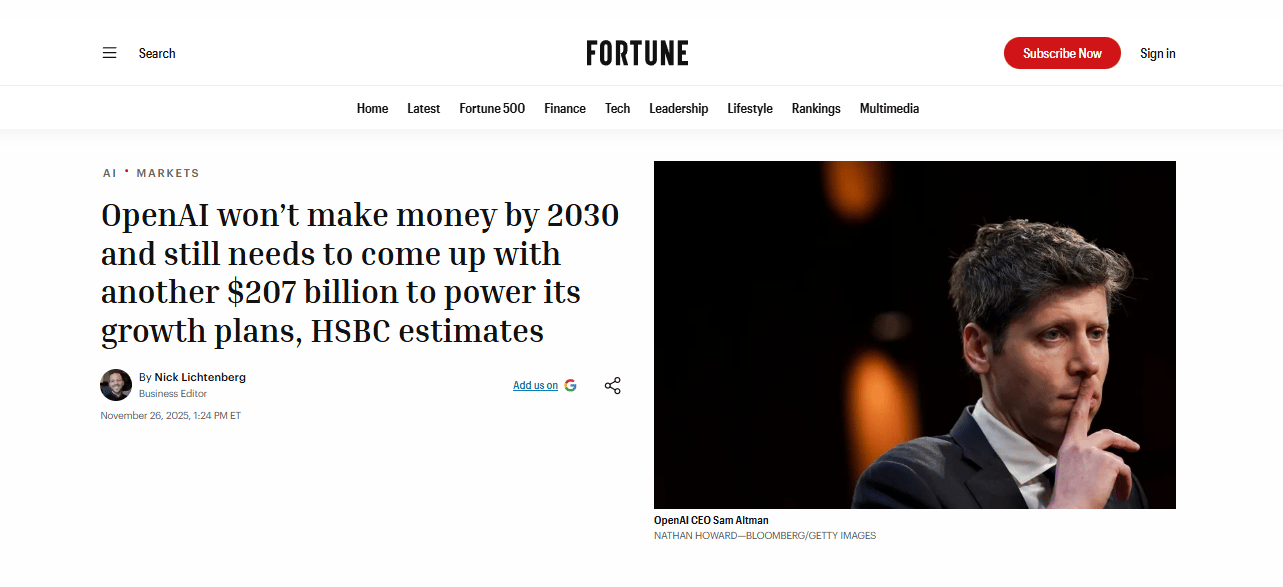Open the hamburger navigation menu

109,53
